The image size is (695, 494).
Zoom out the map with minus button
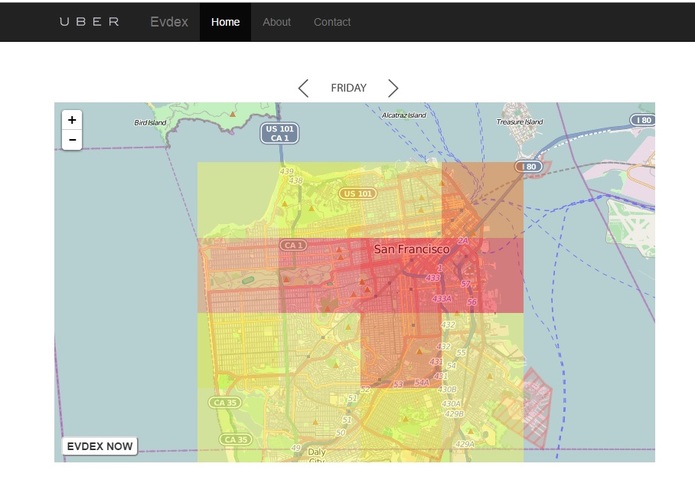(x=72, y=140)
